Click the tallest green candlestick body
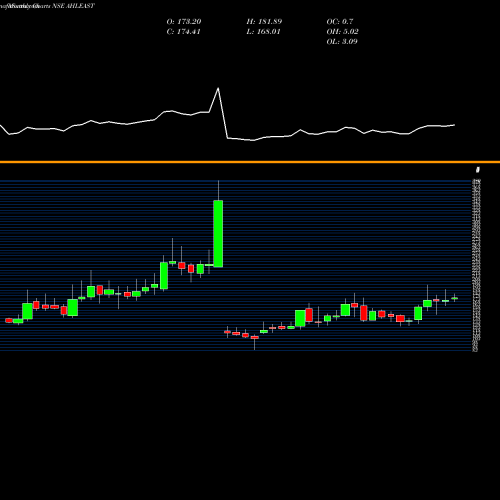 click(218, 233)
